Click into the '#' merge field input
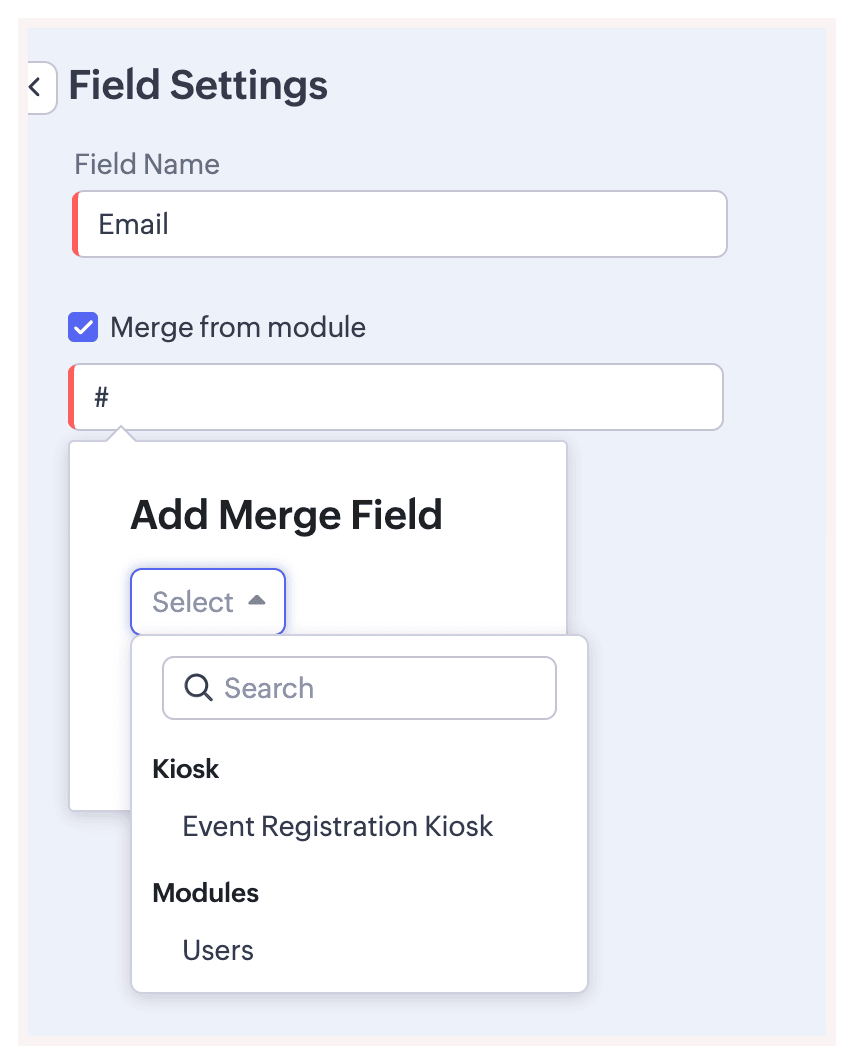 click(x=400, y=398)
